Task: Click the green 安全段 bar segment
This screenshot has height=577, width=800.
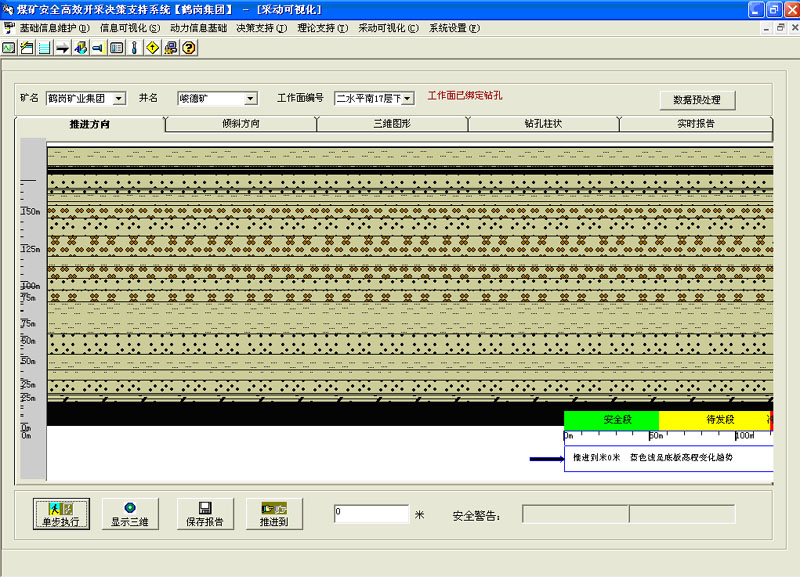Action: pyautogui.click(x=611, y=420)
